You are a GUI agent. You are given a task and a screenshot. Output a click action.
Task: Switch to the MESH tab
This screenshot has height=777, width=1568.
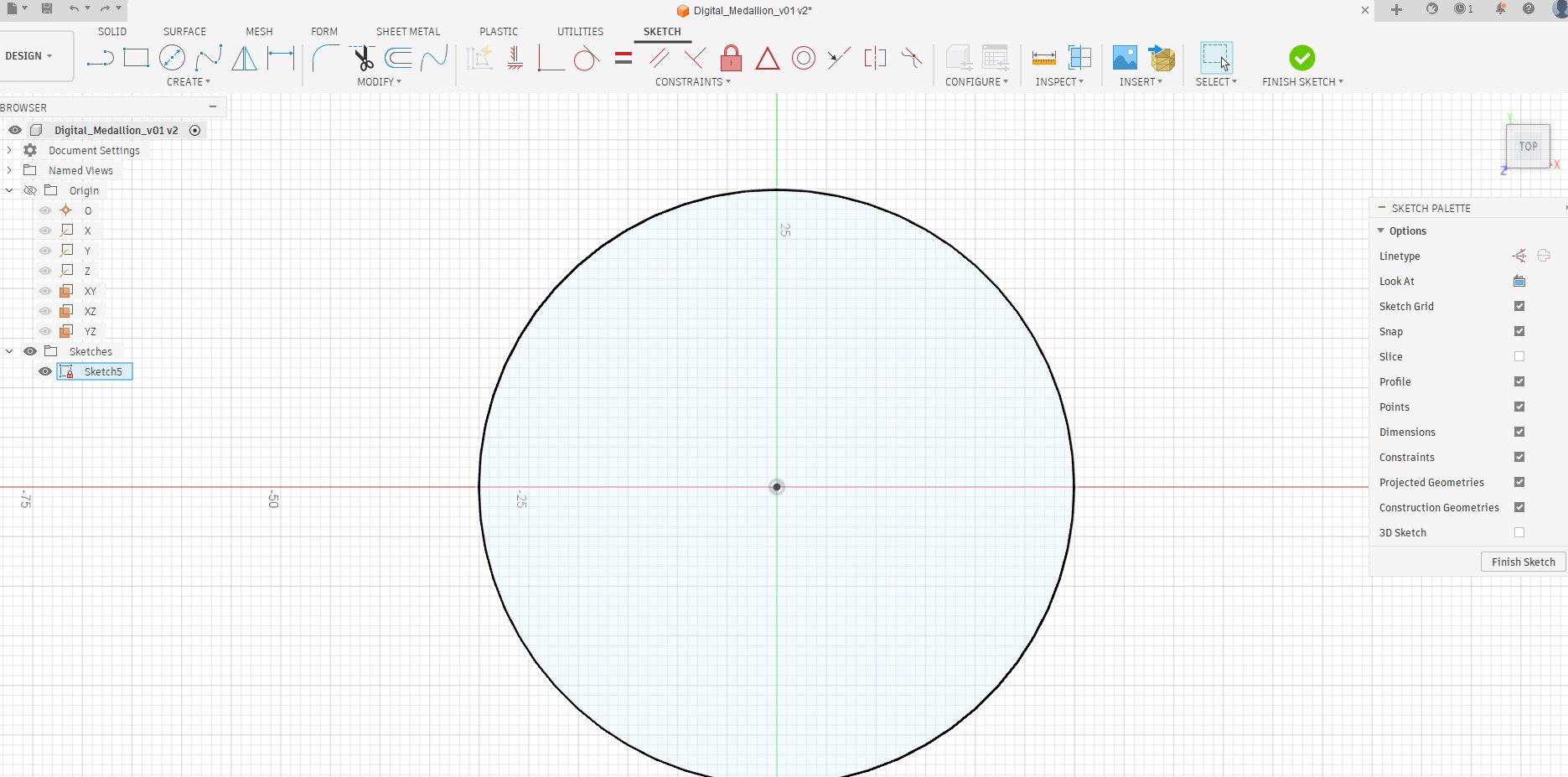pyautogui.click(x=259, y=32)
